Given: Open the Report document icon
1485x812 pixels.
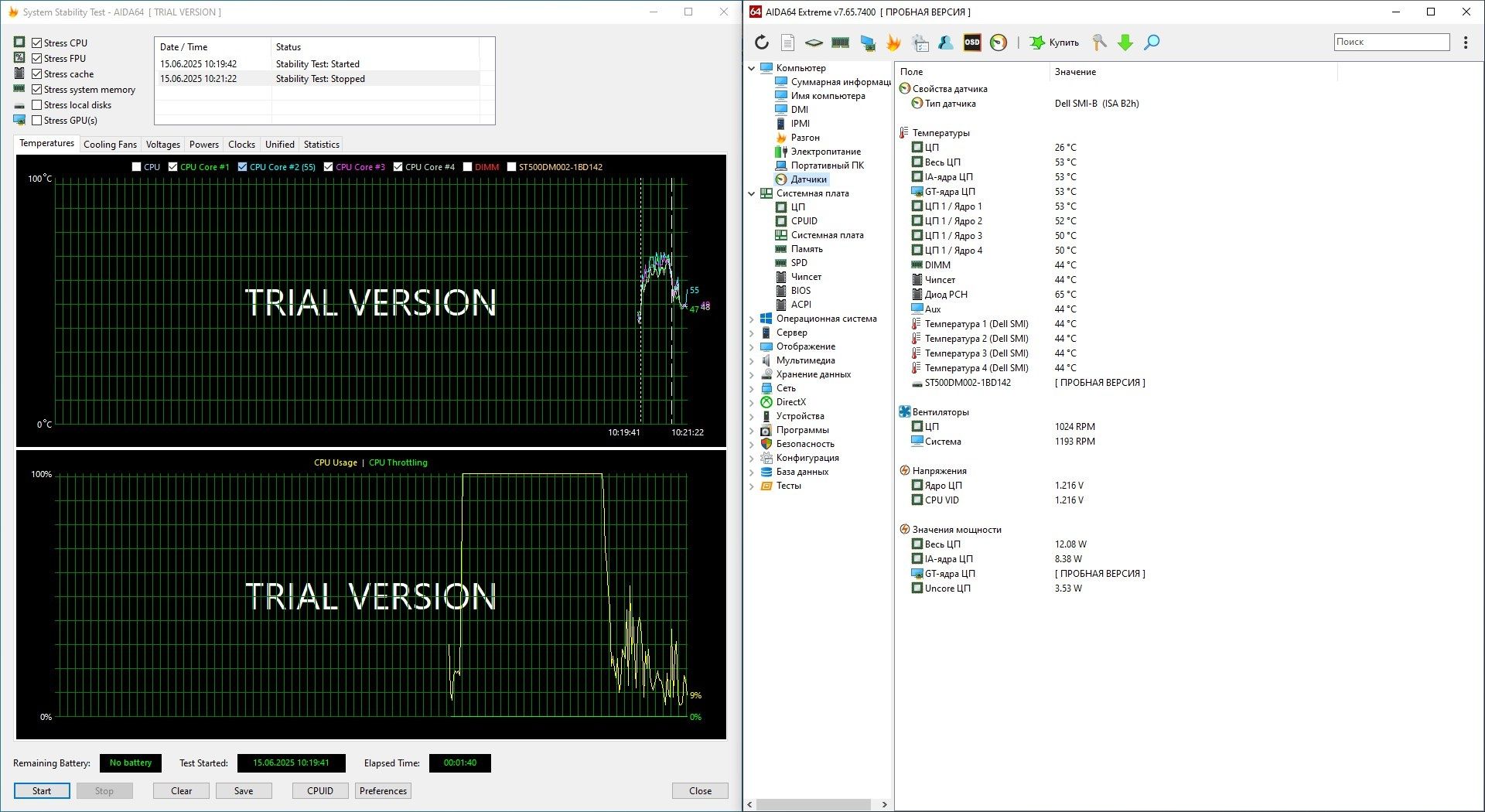Looking at the screenshot, I should coord(787,43).
